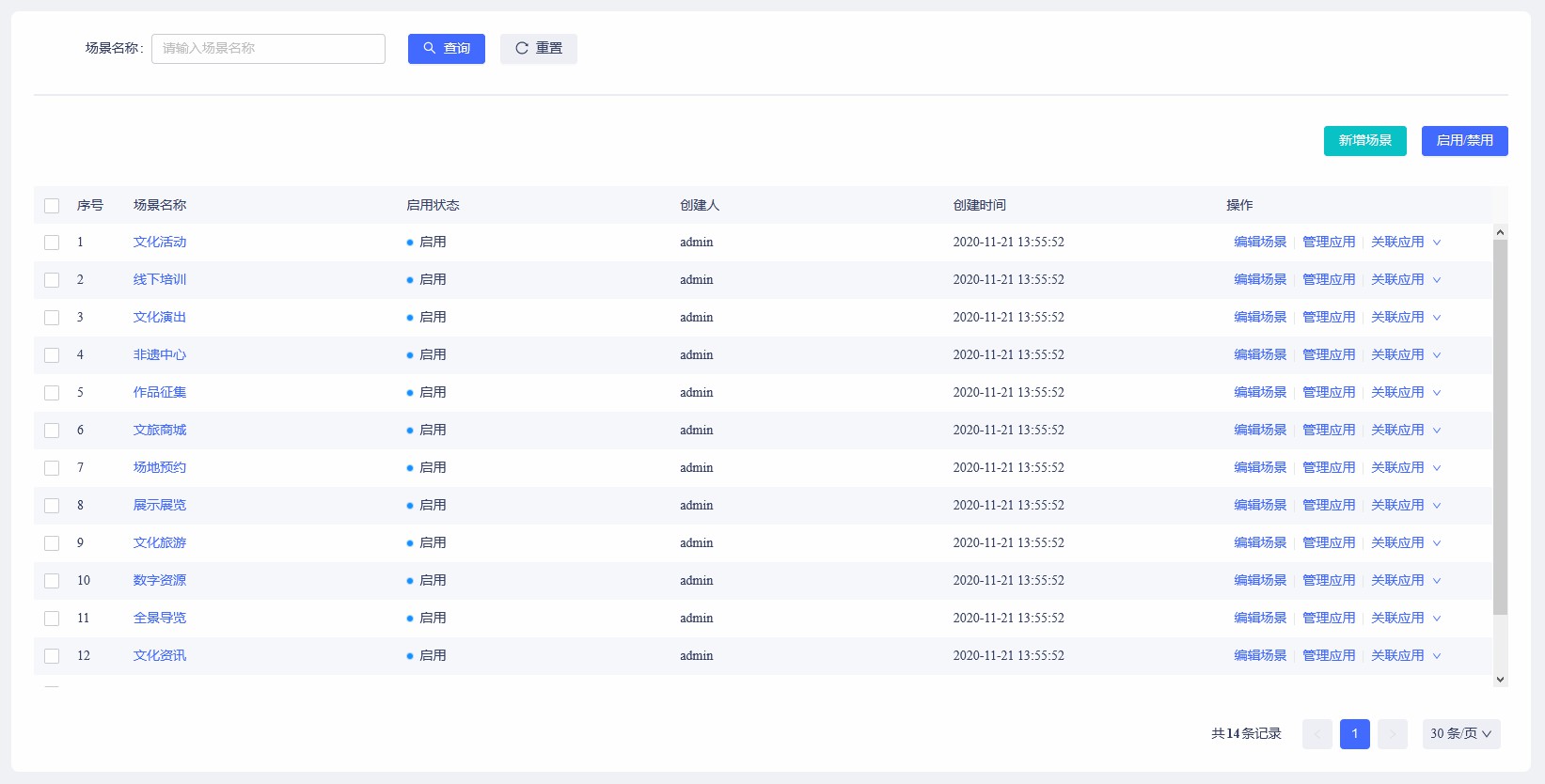Click the 启用 status in 文化活动 row
The height and width of the screenshot is (784, 1545).
click(427, 242)
